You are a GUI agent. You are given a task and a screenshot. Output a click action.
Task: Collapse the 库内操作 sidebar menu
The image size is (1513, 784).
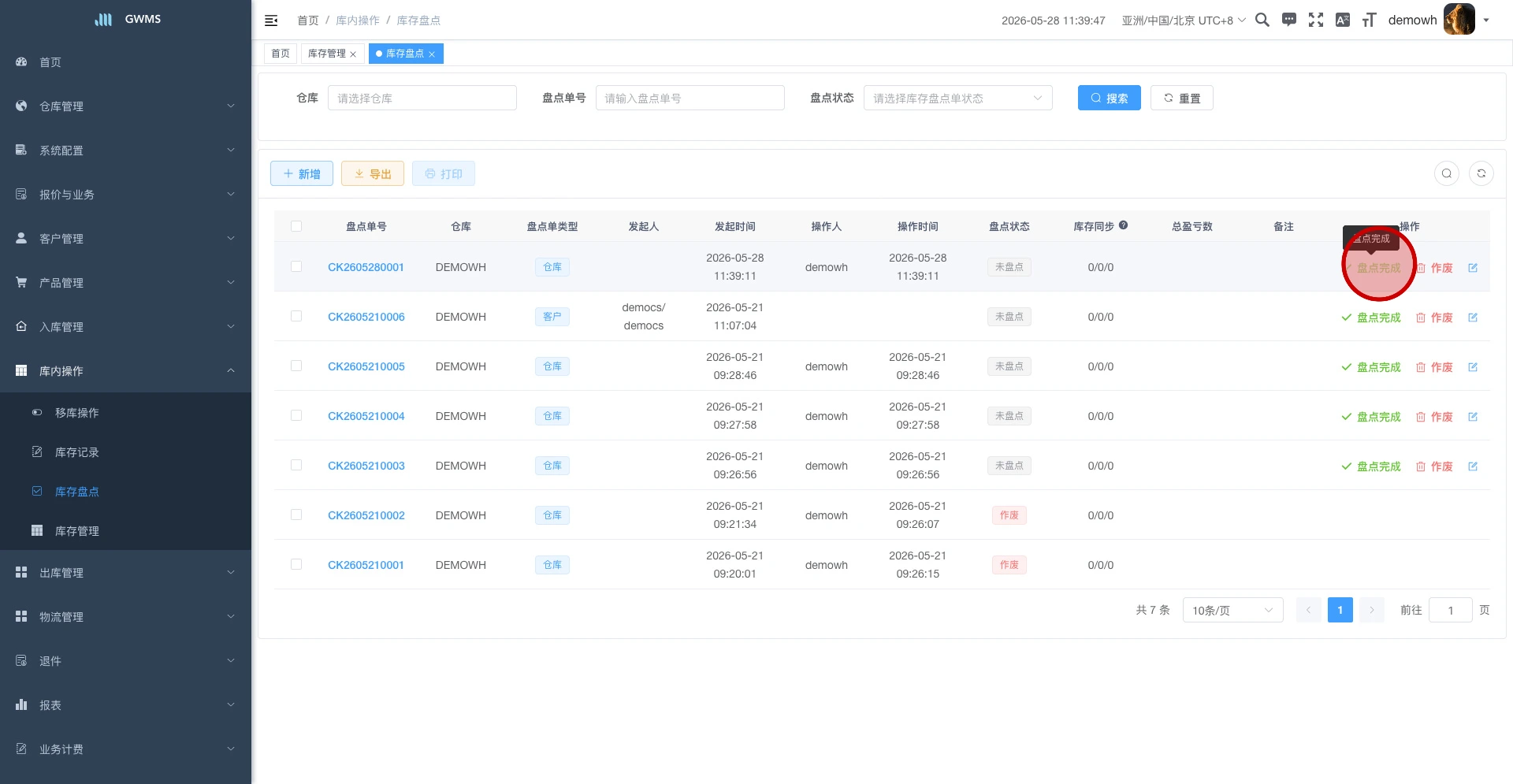pyautogui.click(x=125, y=371)
